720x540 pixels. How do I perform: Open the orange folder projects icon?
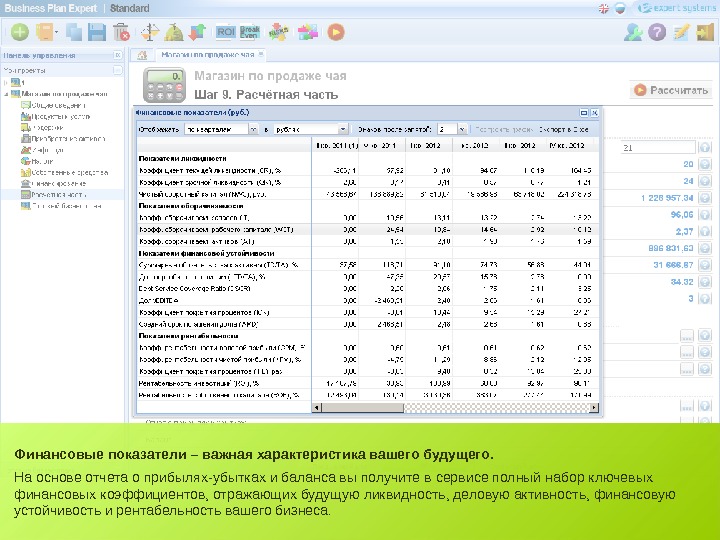coord(44,32)
